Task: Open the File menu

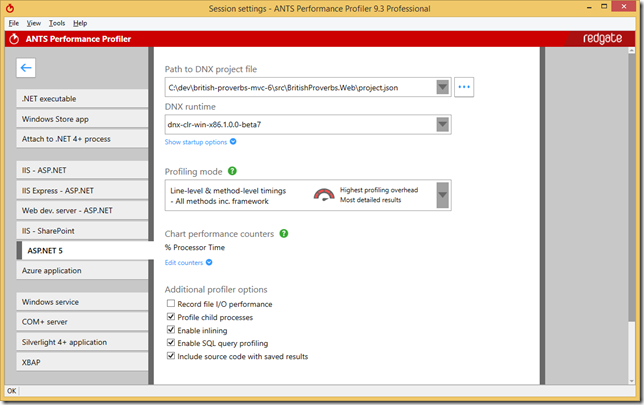Action: 14,23
